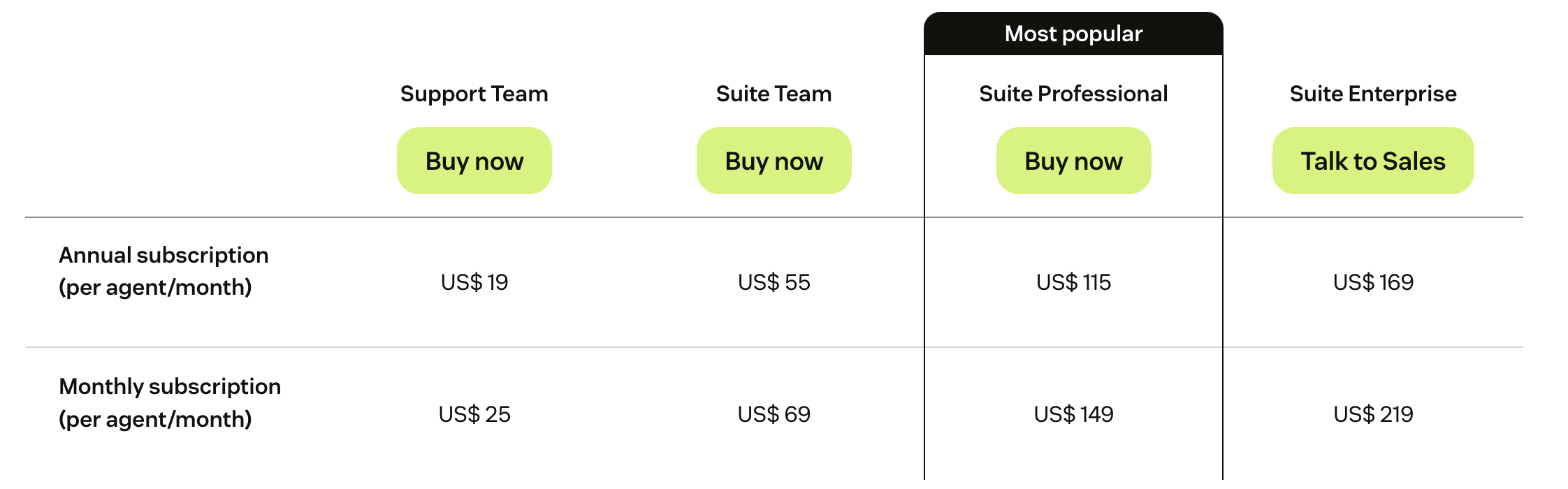Click the Annual subscription row label
The image size is (1568, 489).
click(x=164, y=256)
